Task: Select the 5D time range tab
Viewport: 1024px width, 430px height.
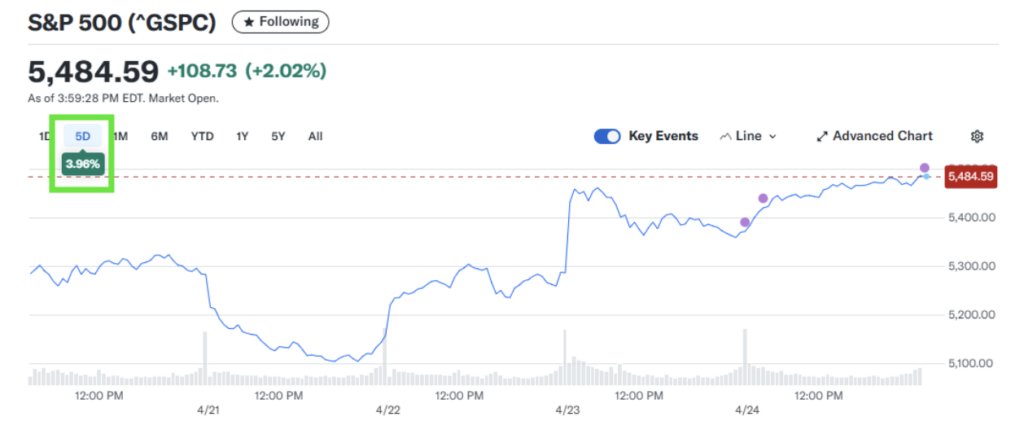Action: tap(82, 137)
